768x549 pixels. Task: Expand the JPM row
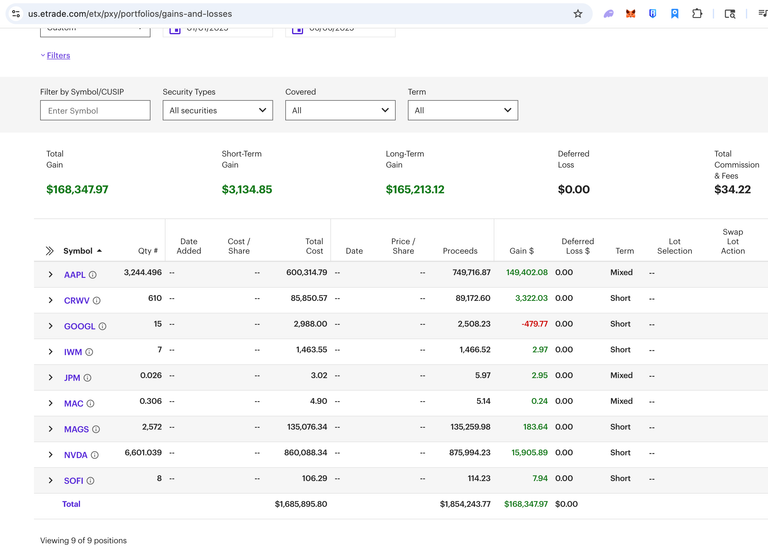click(50, 378)
